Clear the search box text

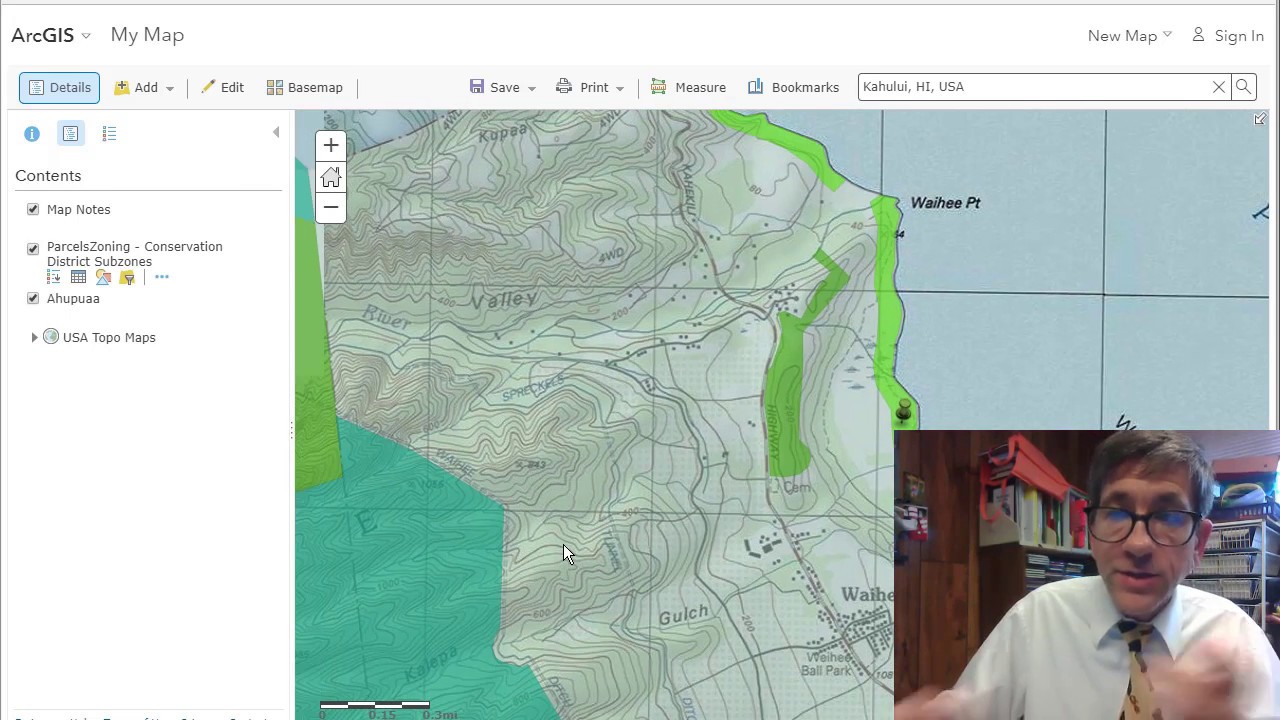1219,87
